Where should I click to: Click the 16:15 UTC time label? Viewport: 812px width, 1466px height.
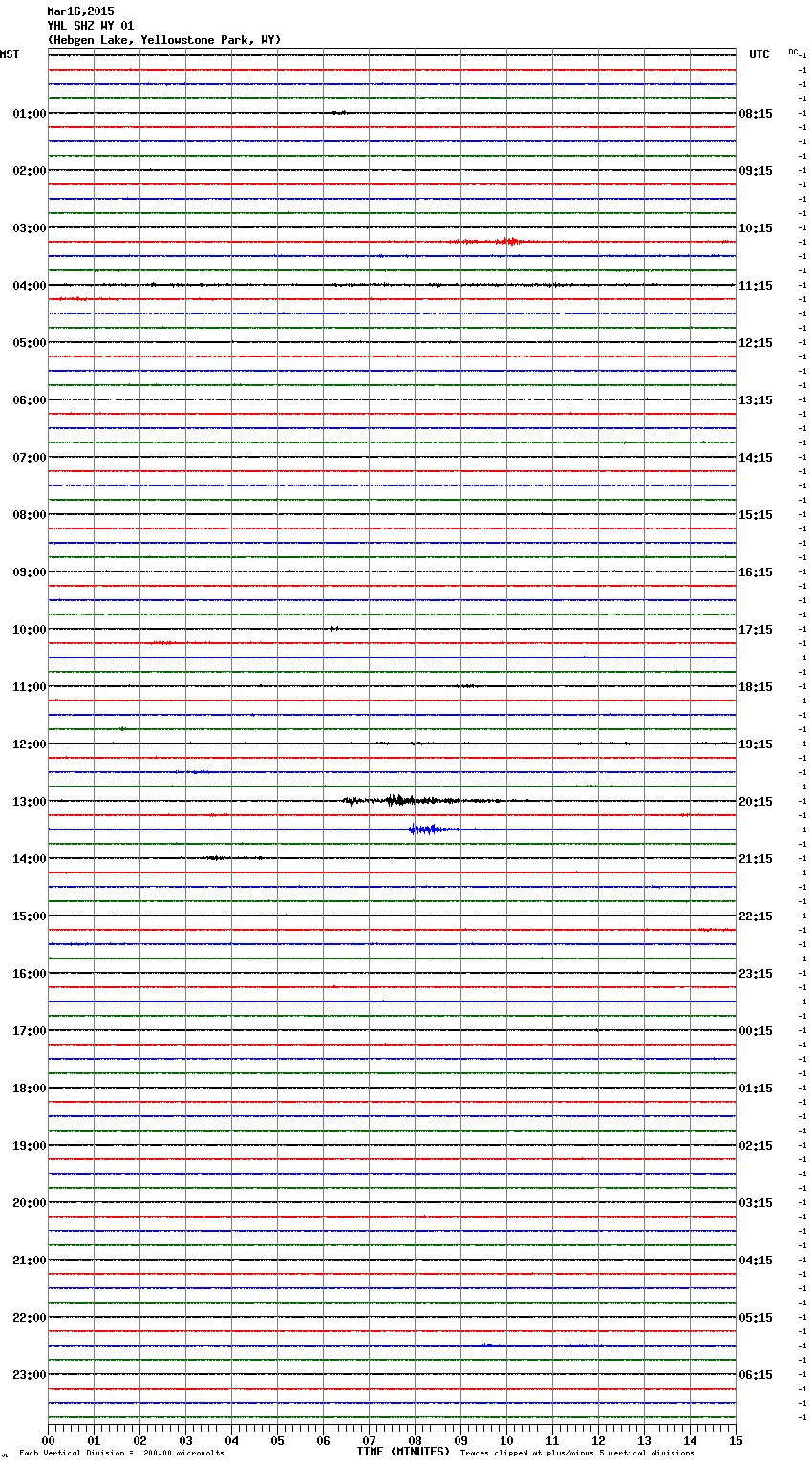756,572
